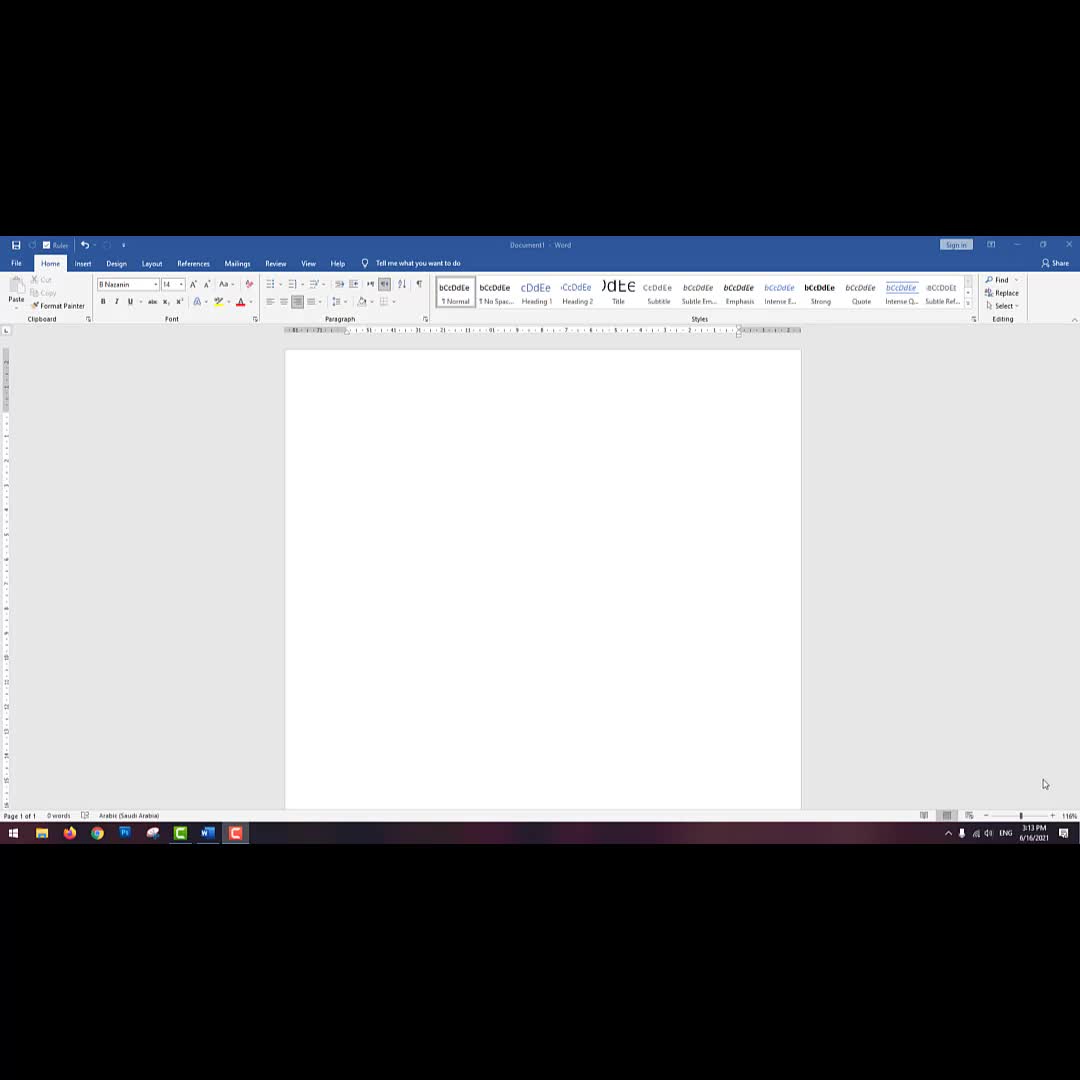Screen dimensions: 1080x1080
Task: Click the Clear All Formatting icon
Action: [249, 284]
